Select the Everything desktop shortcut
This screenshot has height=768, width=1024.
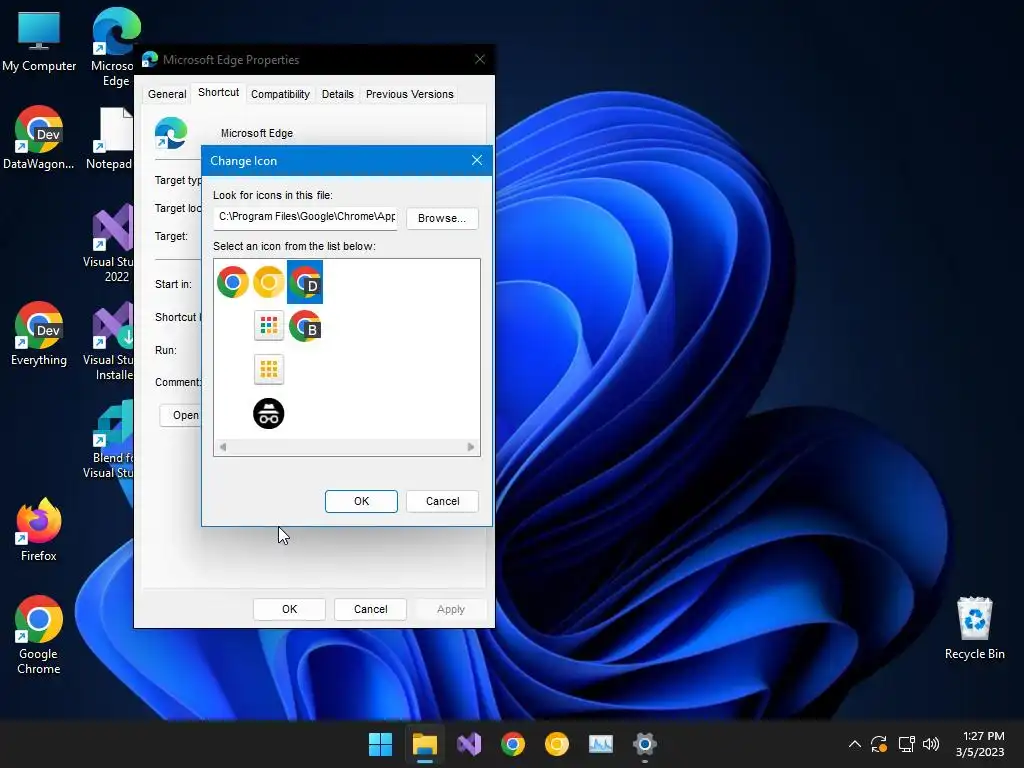pos(39,333)
